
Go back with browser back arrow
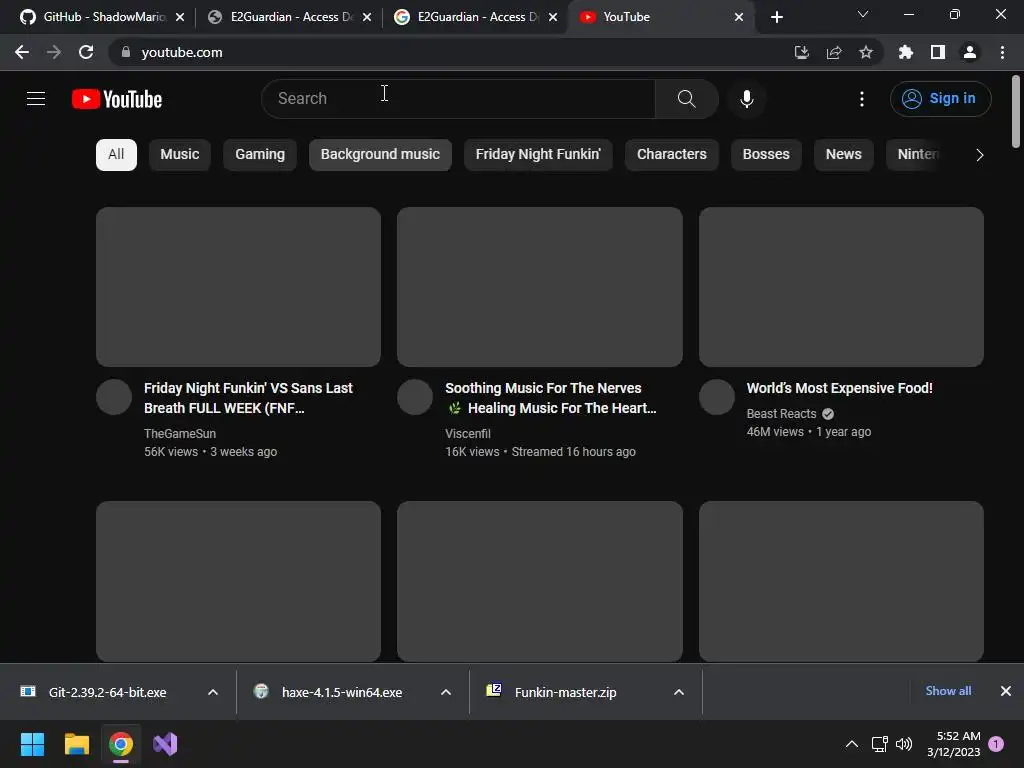22,52
